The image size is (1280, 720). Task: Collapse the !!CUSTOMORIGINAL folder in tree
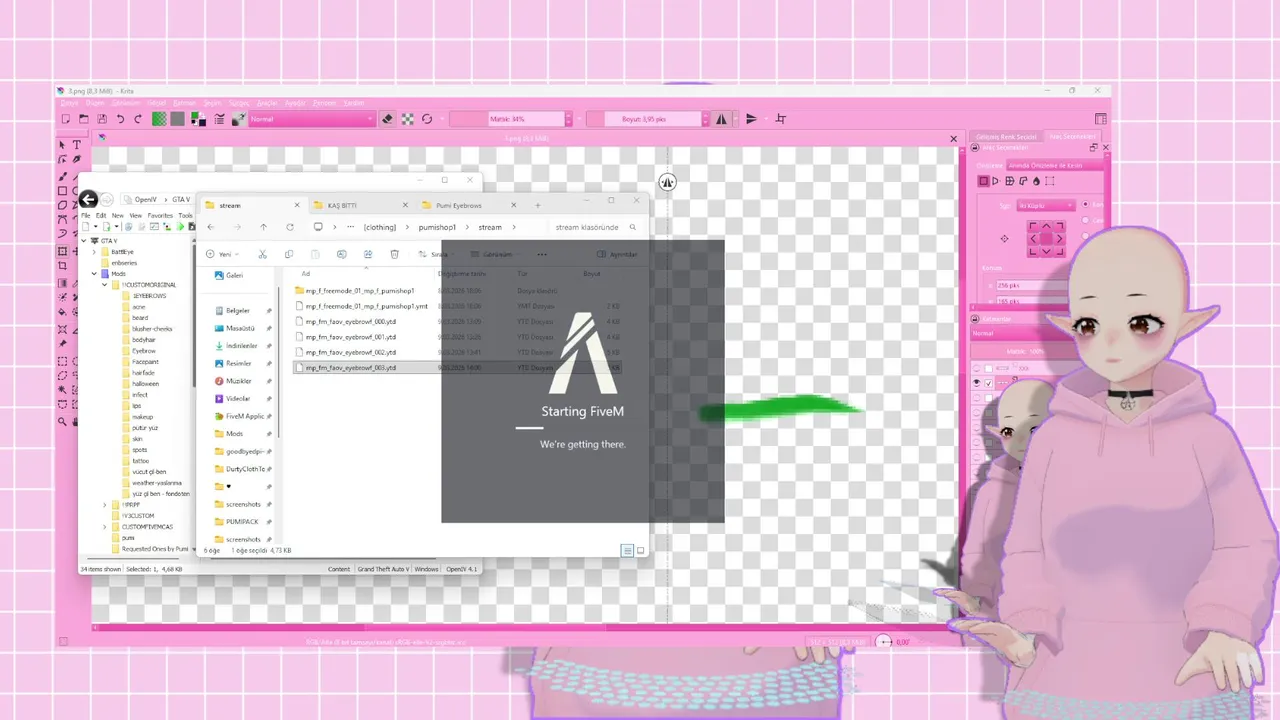tap(104, 285)
